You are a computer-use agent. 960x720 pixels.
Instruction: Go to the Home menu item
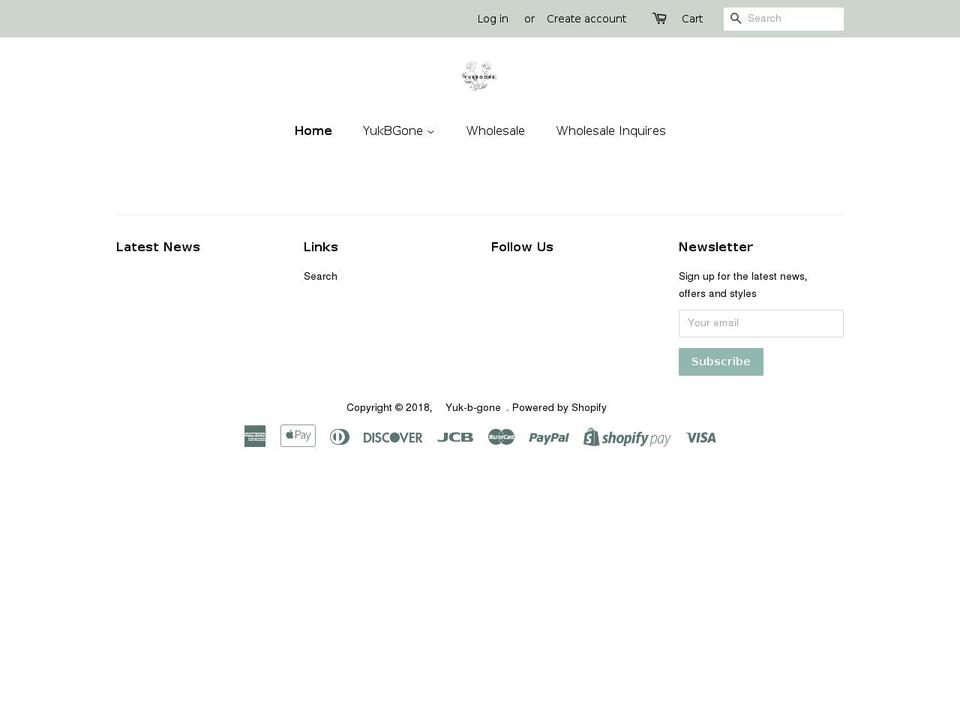[x=313, y=131]
